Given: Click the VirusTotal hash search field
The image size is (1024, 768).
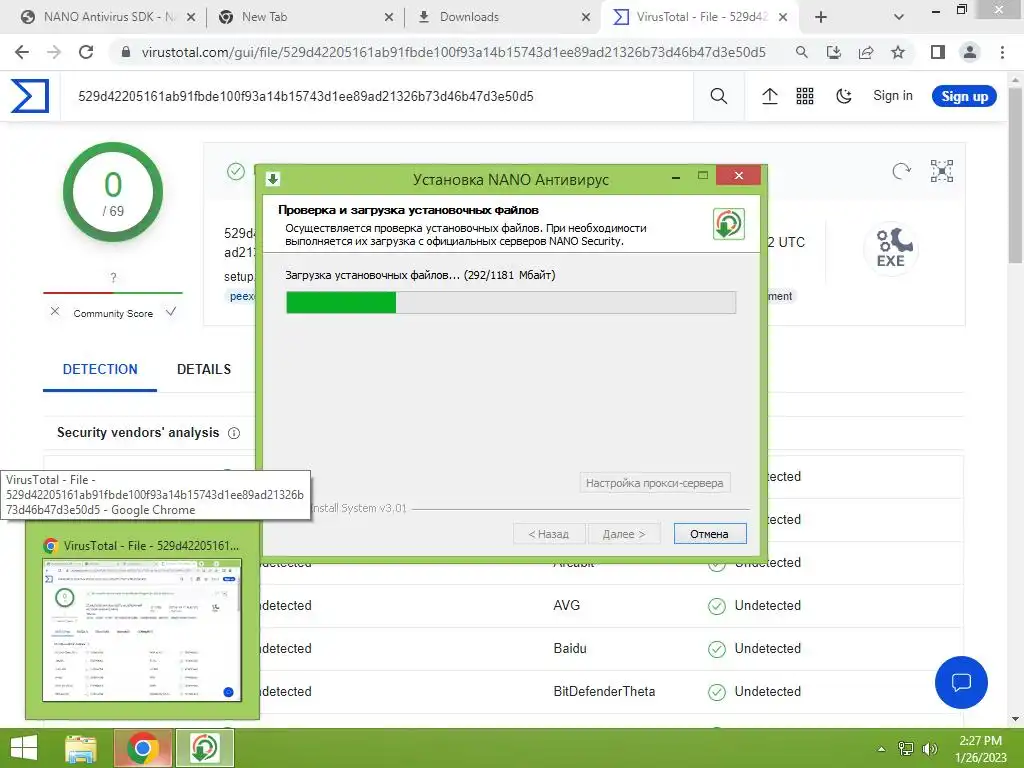Looking at the screenshot, I should tap(376, 97).
